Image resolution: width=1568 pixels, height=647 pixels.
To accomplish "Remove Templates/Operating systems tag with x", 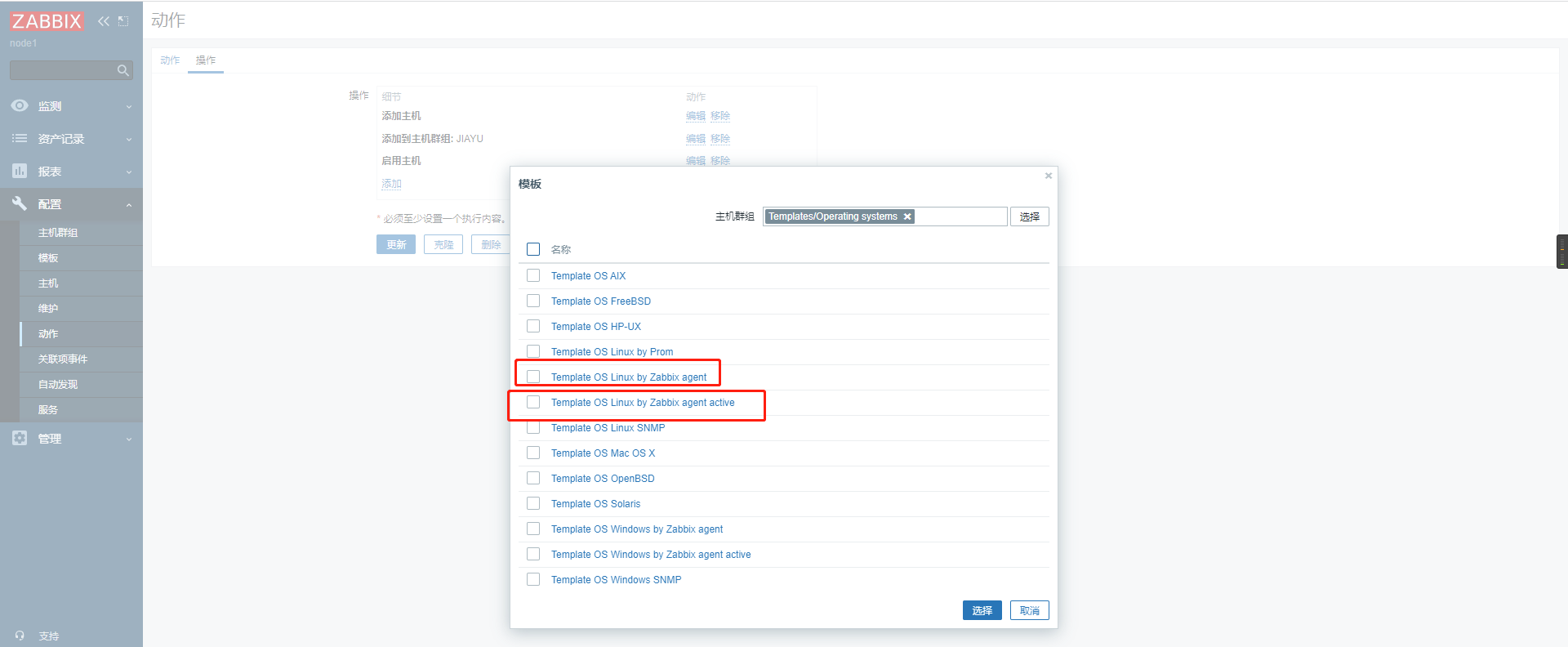I will click(907, 216).
